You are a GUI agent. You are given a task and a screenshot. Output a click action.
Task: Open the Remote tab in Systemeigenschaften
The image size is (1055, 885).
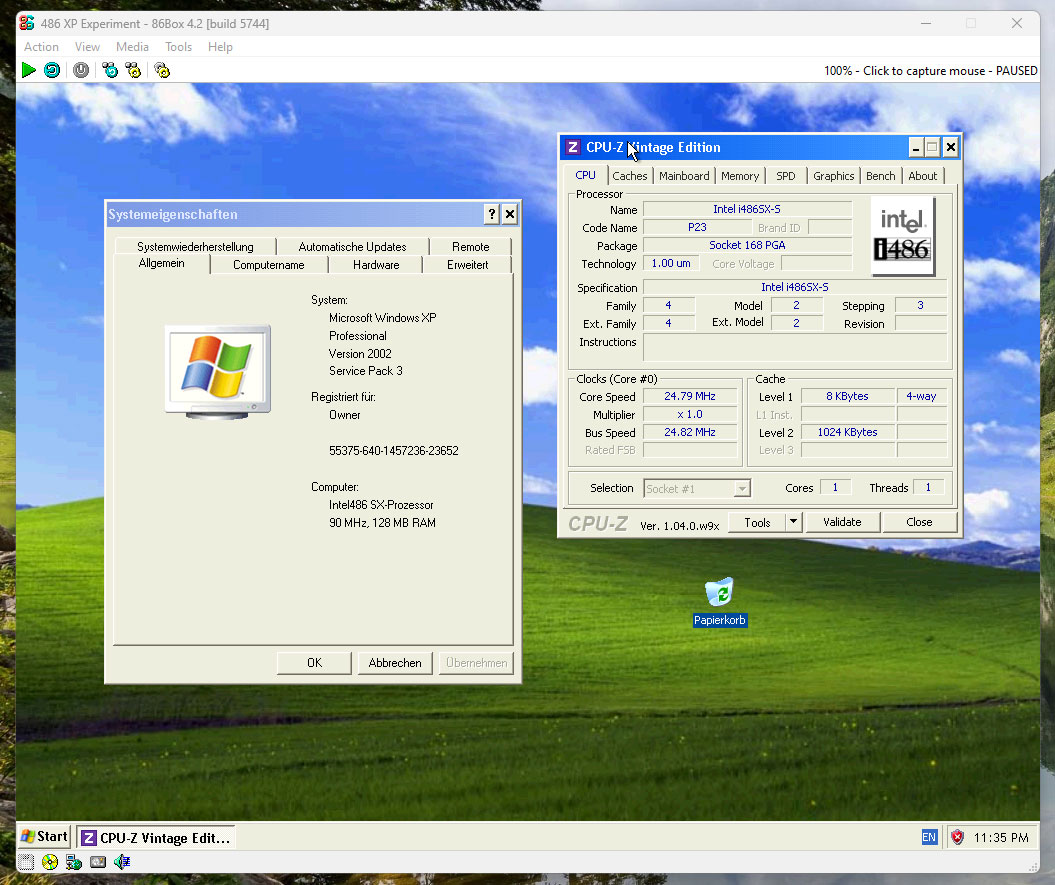click(471, 246)
